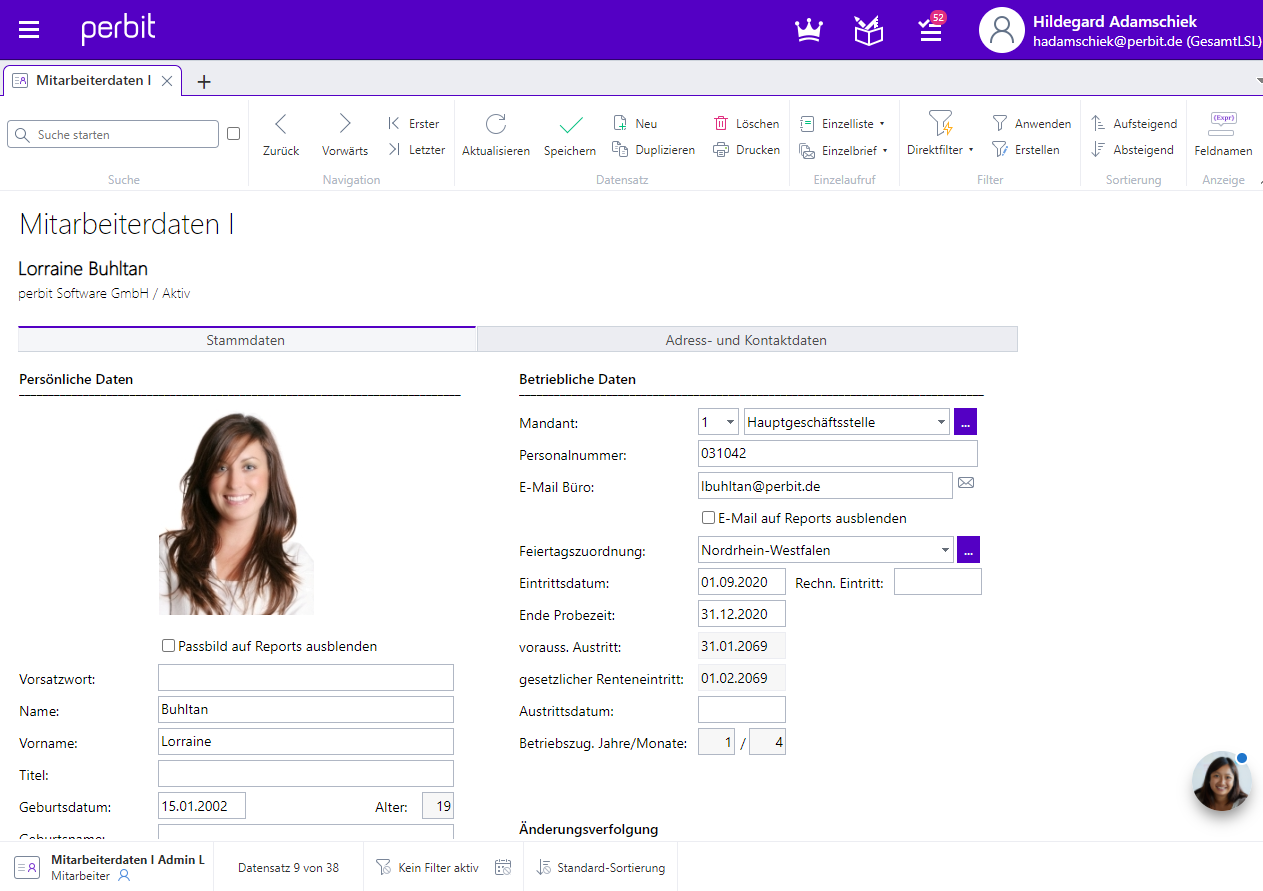Open notifications with the badge showing 52
Viewport: 1263px width, 891px height.
pyautogui.click(x=929, y=30)
